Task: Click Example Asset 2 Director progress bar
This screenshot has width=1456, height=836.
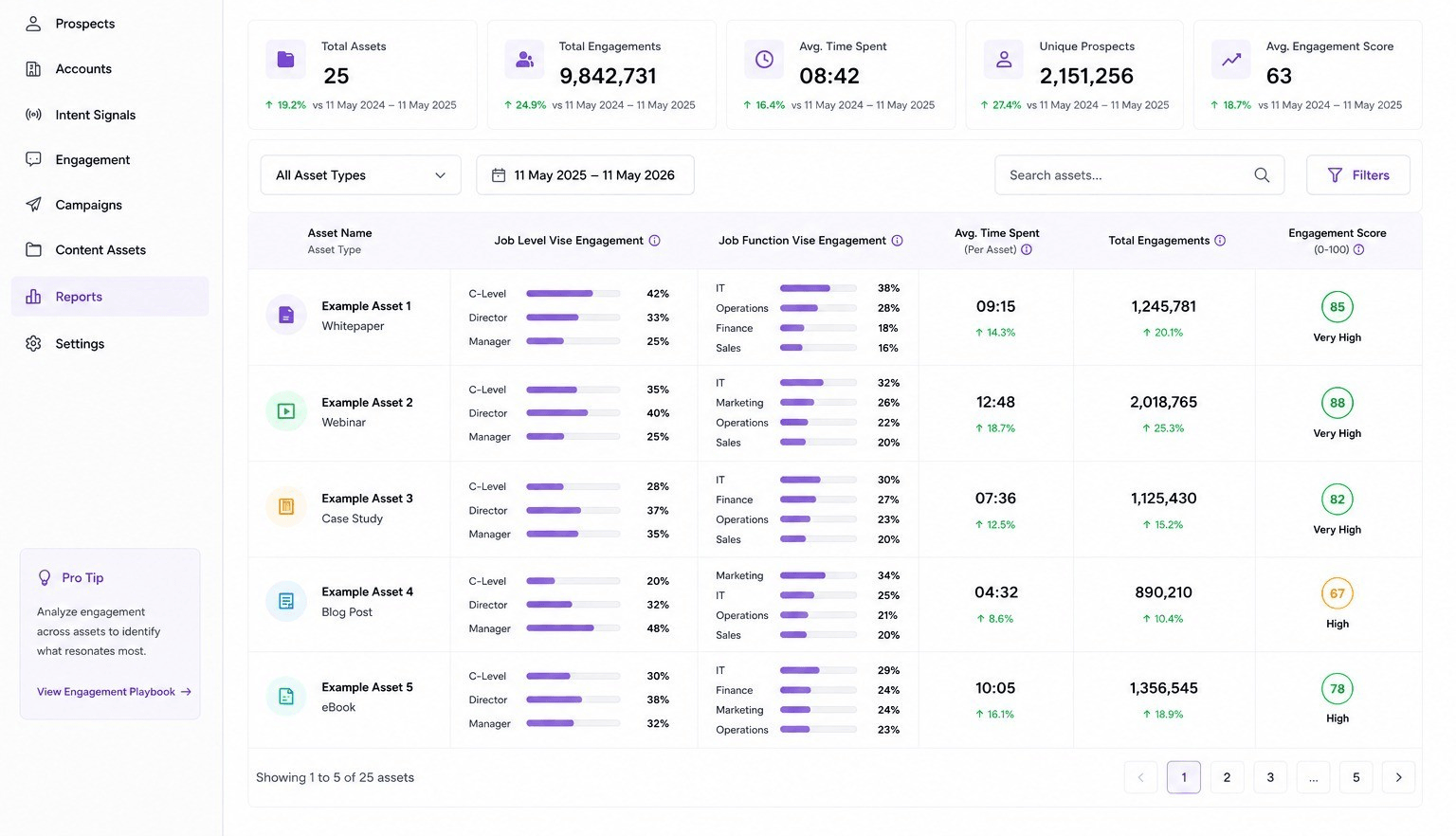Action: tap(573, 413)
